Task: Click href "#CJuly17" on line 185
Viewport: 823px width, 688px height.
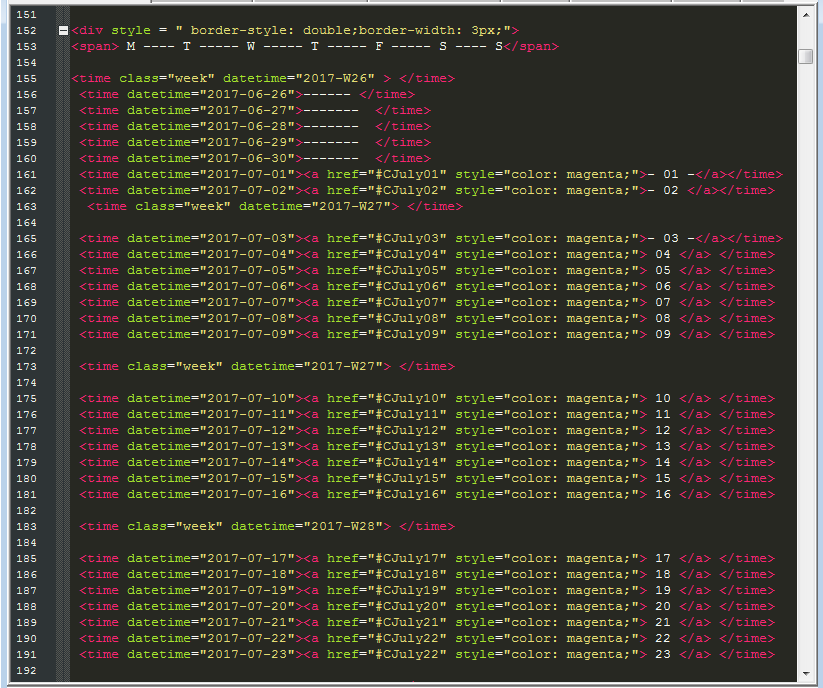Action: click(x=407, y=559)
